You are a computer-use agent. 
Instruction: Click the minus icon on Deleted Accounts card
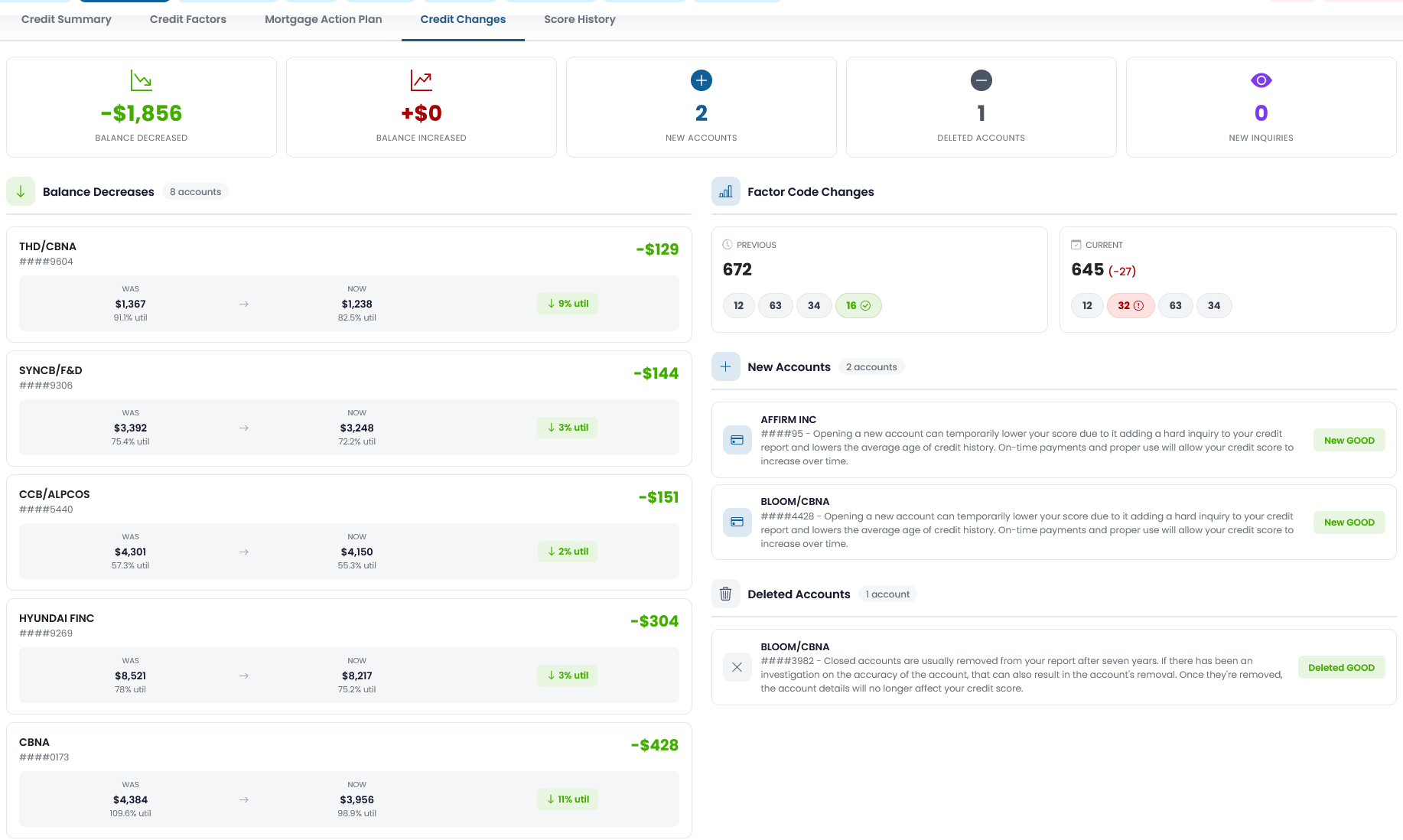980,80
